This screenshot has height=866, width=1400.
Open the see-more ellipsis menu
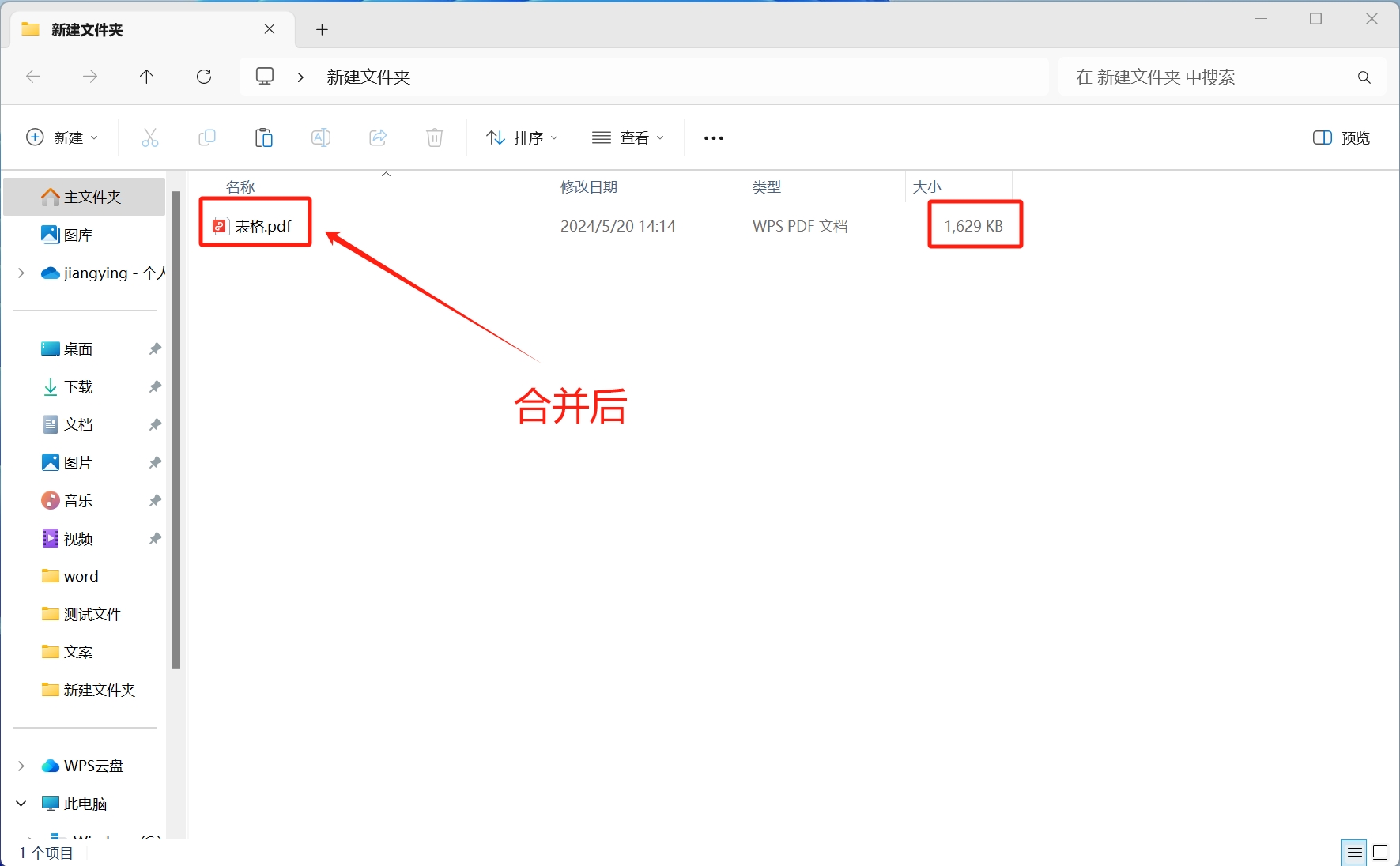pos(712,137)
